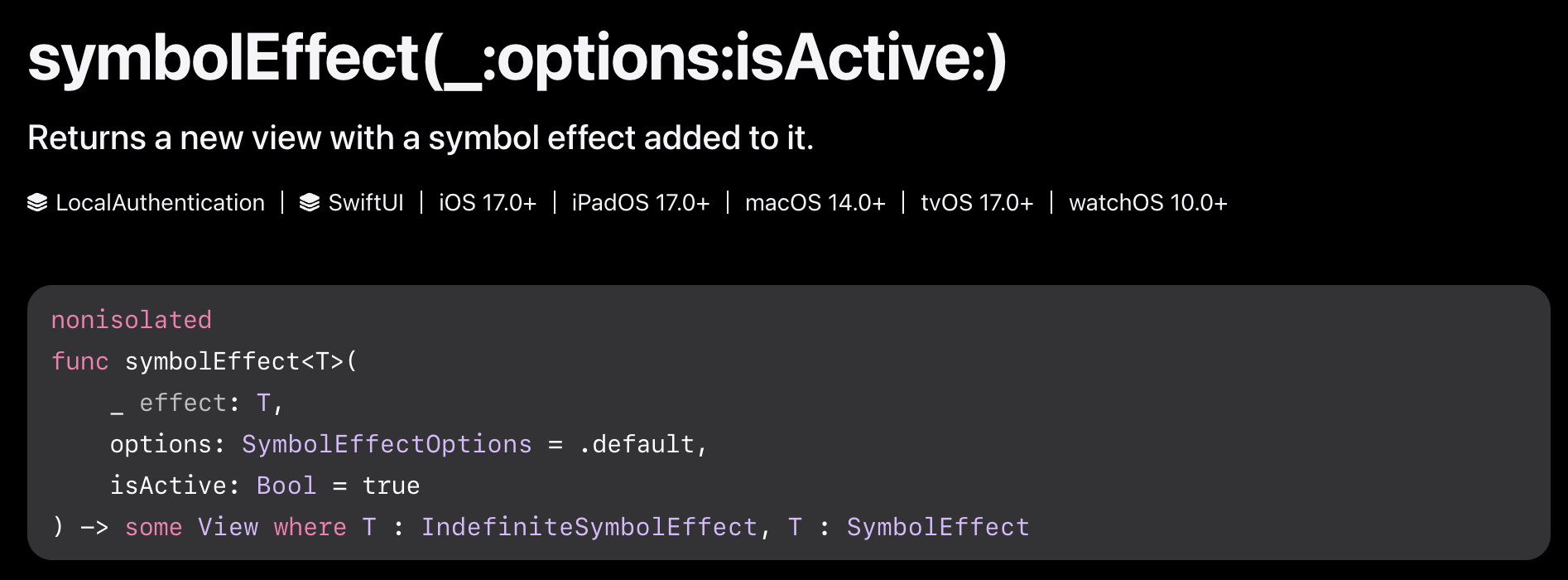Screen dimensions: 1568x580
Task: Select the macOS 14.0+ availability badge
Action: [x=815, y=203]
